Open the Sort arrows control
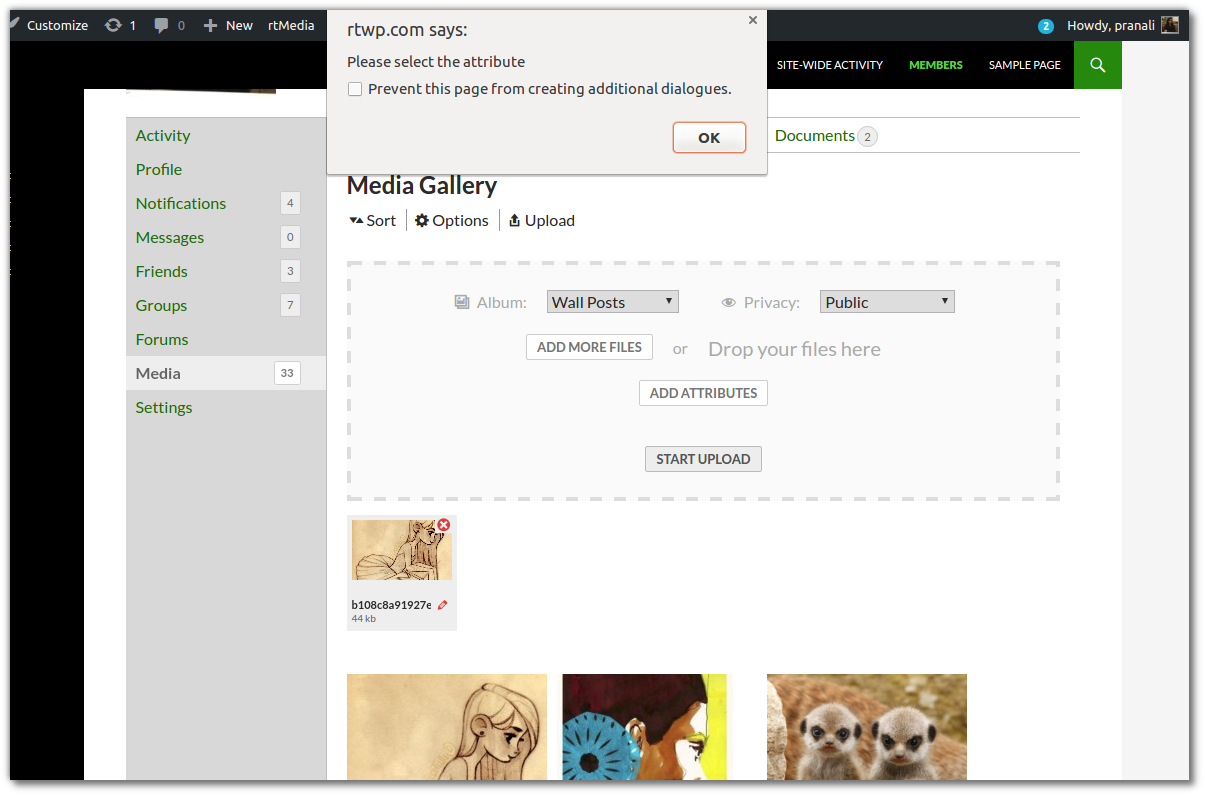The width and height of the screenshot is (1205, 796). pyautogui.click(x=372, y=221)
